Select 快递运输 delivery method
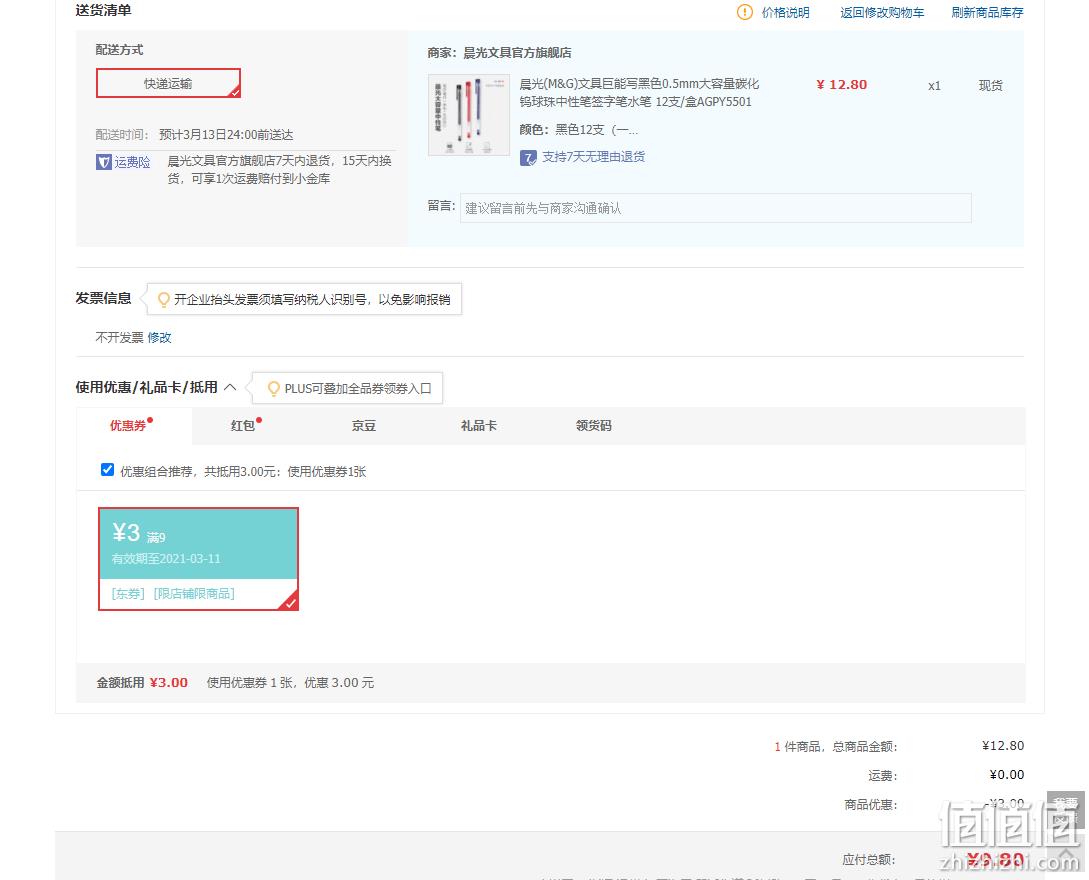The image size is (1089, 880). 168,83
